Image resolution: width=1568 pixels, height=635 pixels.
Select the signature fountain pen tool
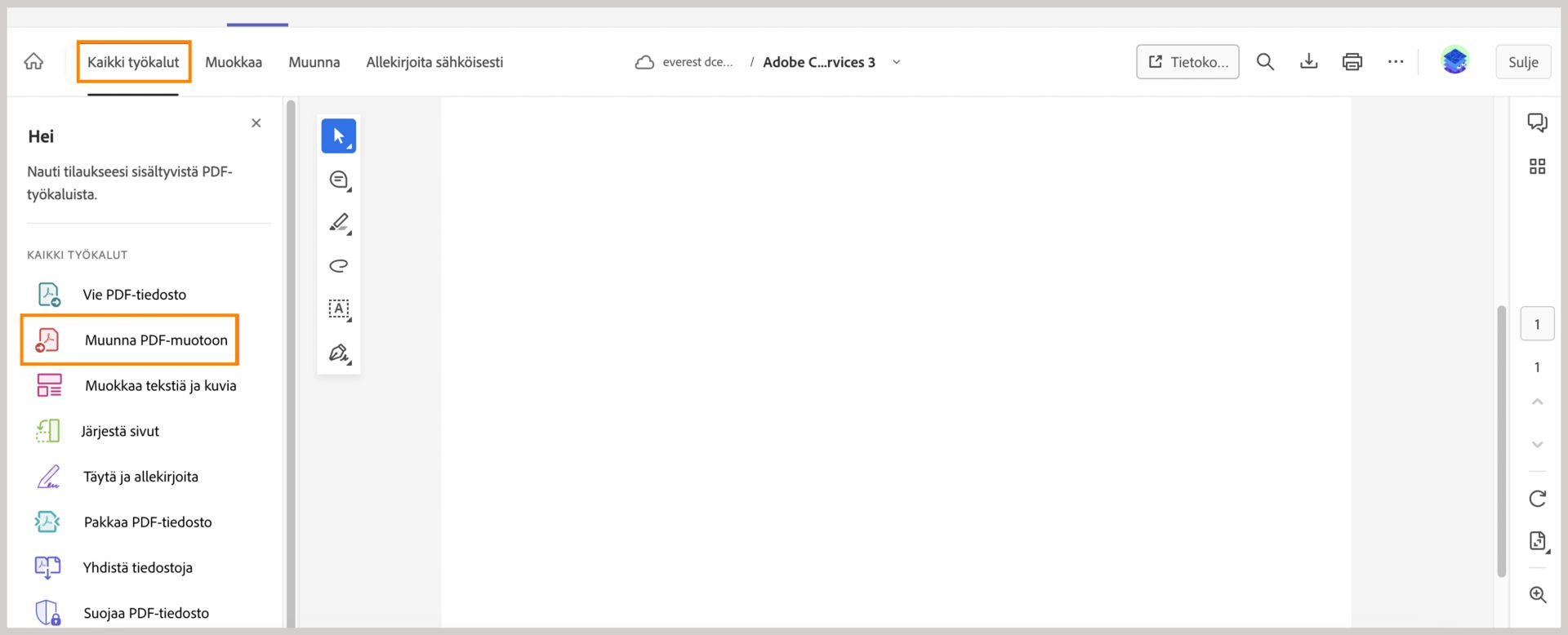(x=339, y=353)
